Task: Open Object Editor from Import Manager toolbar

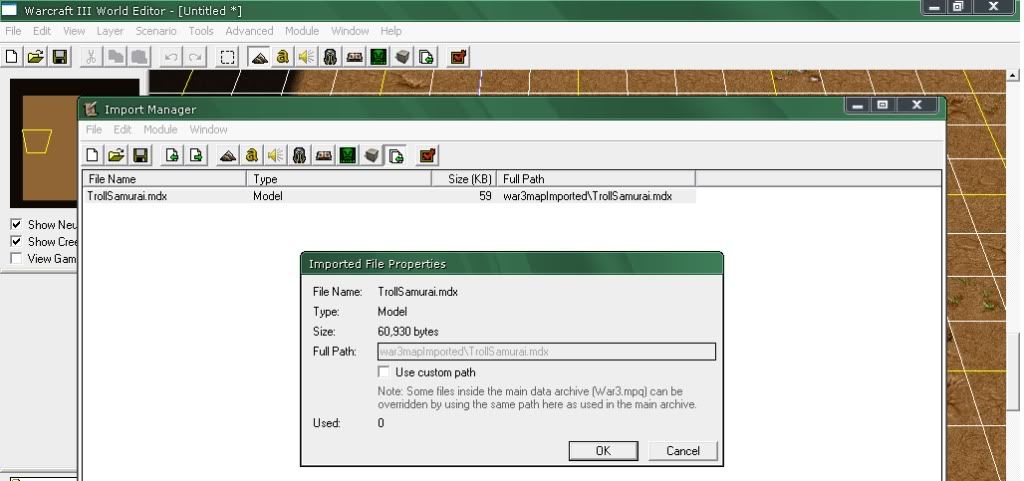Action: coord(300,155)
